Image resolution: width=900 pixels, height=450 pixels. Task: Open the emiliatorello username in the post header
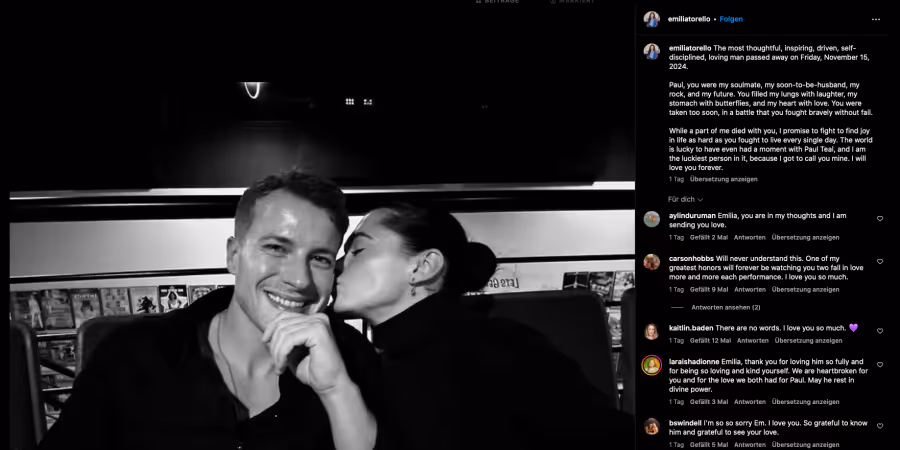tap(689, 19)
